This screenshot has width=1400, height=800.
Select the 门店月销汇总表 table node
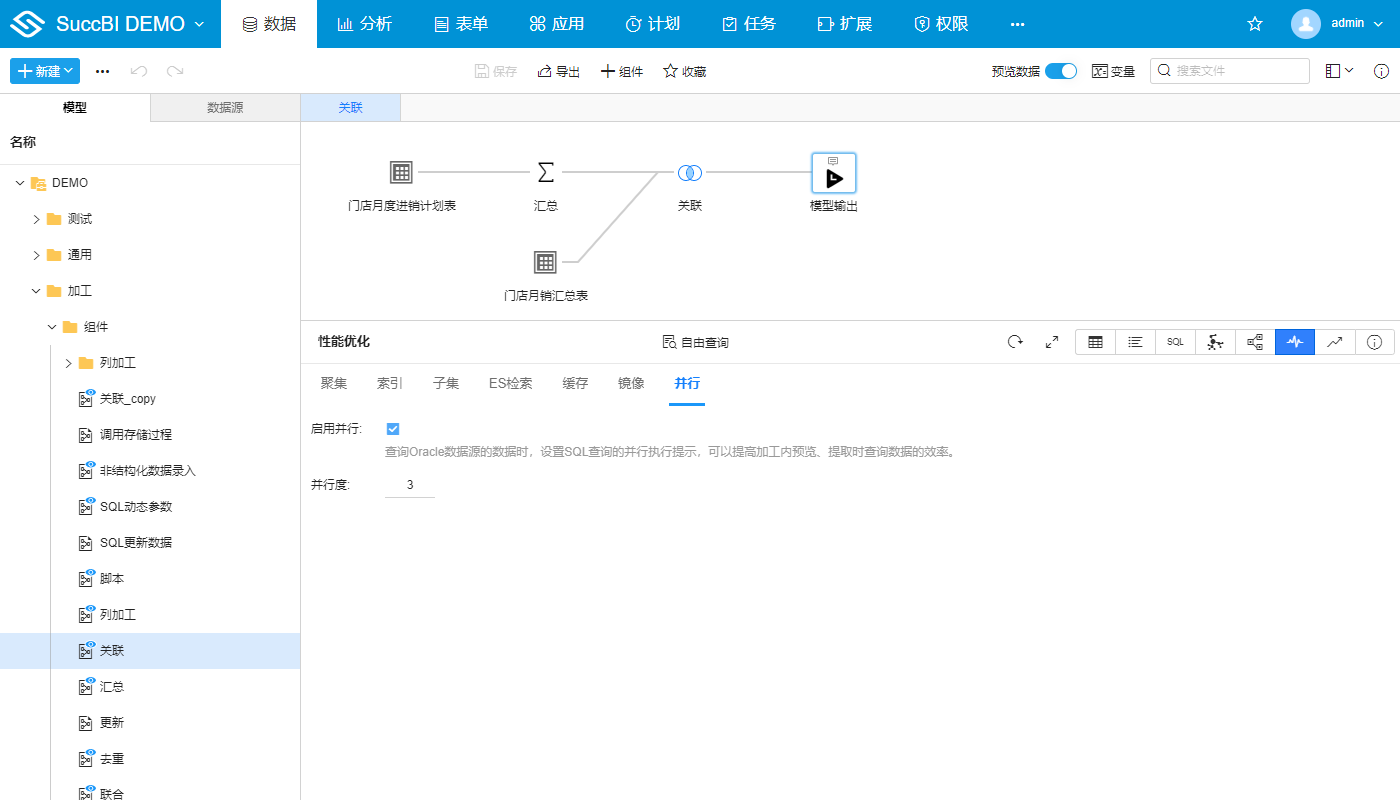click(x=545, y=262)
